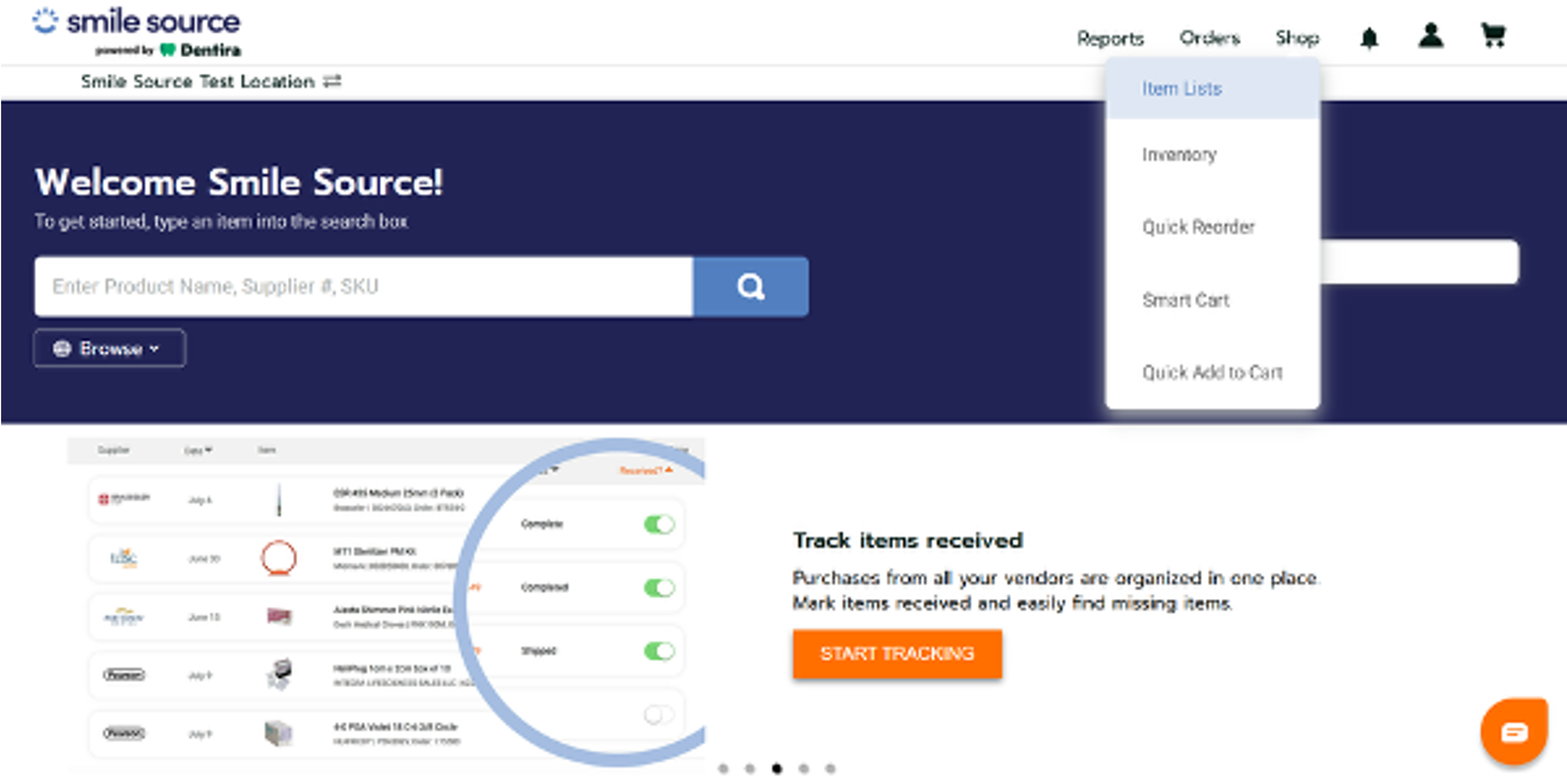Image resolution: width=1567 pixels, height=784 pixels.
Task: Click the magnifier search button
Action: (751, 286)
